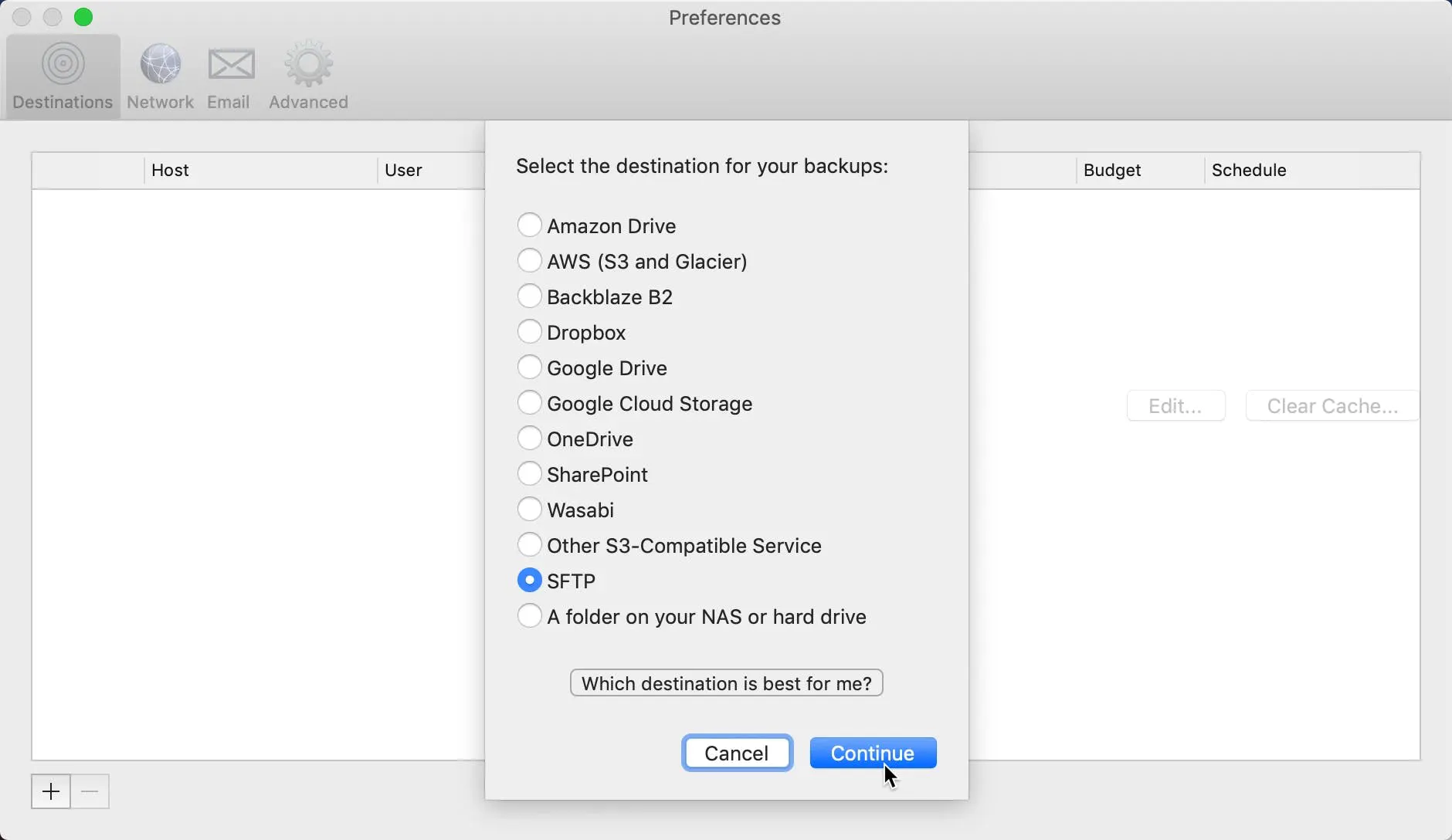
Task: Add a new destination with plus button
Action: 51,791
